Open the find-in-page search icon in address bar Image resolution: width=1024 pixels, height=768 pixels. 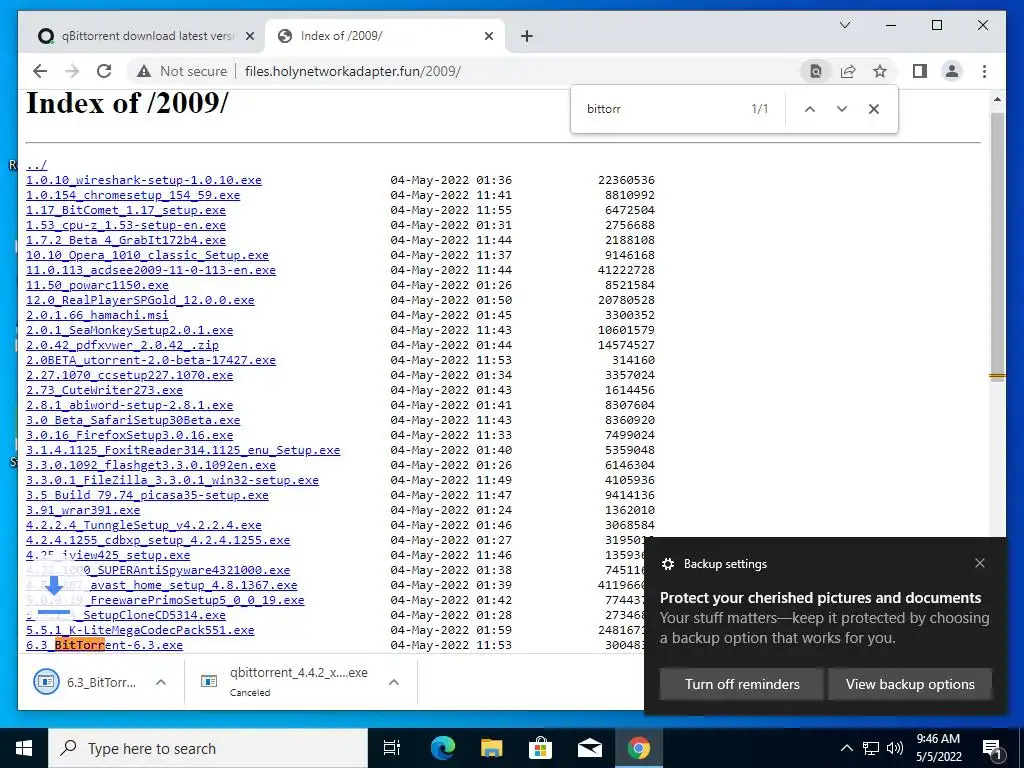815,71
